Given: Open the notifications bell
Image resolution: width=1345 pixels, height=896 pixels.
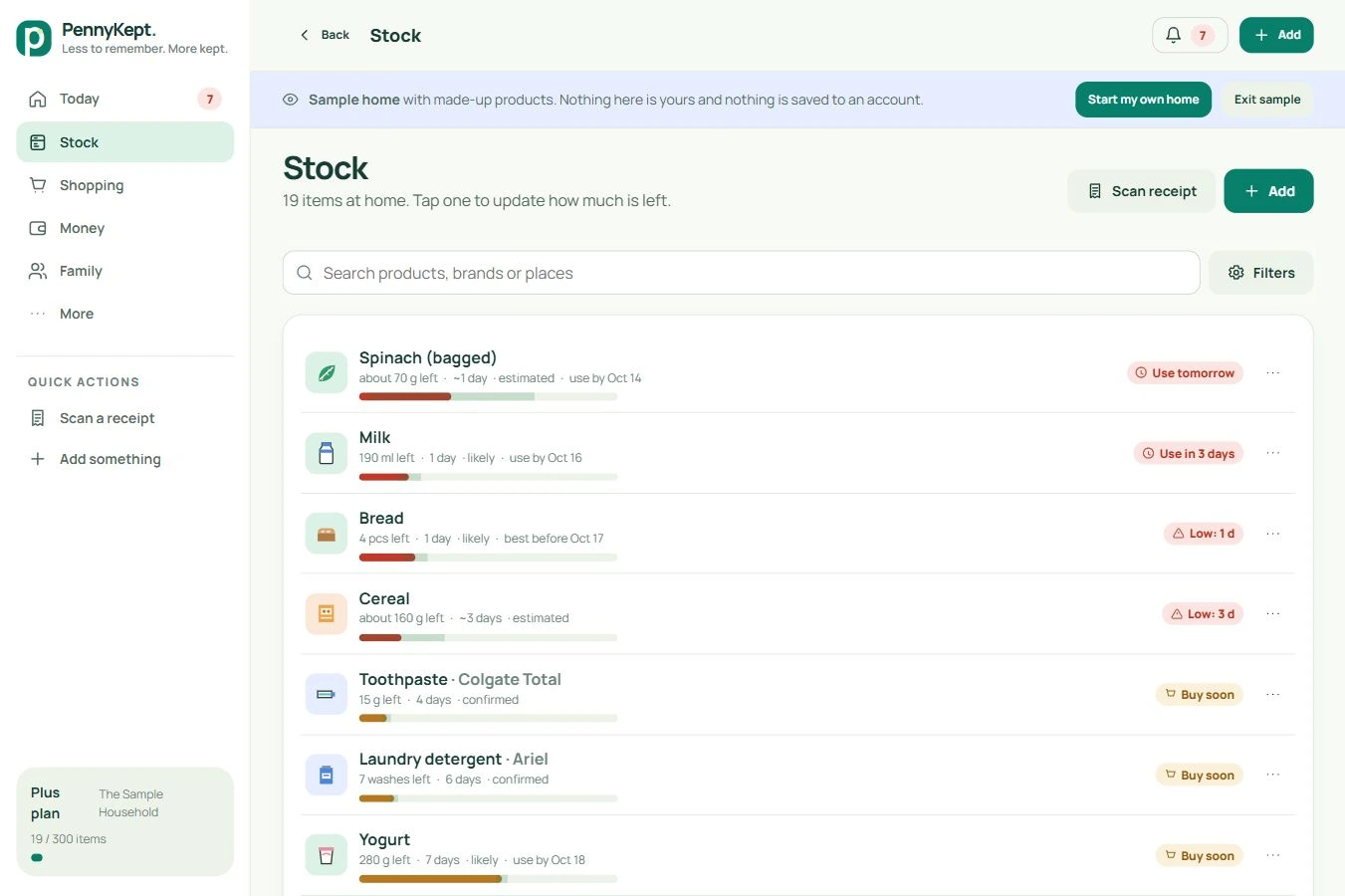Looking at the screenshot, I should tap(1189, 35).
